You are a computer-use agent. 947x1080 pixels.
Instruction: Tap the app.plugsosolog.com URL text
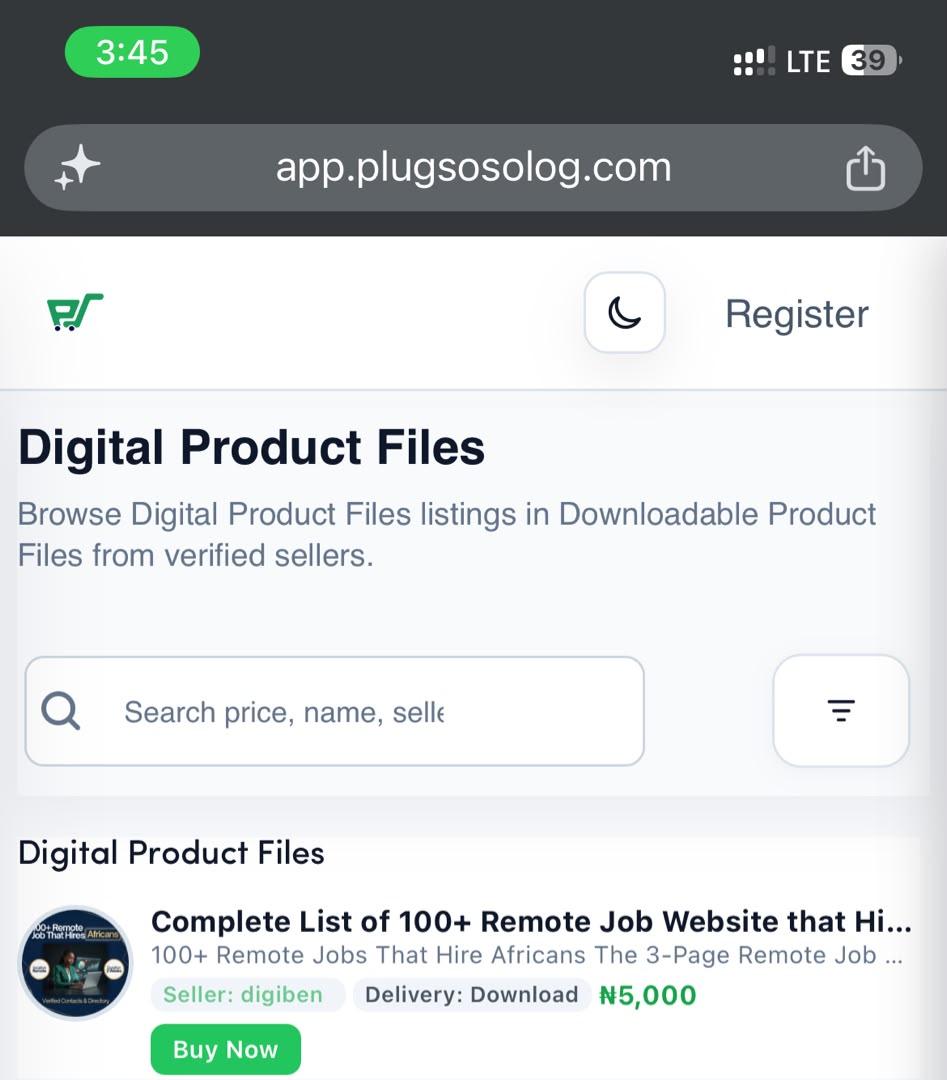(x=473, y=167)
